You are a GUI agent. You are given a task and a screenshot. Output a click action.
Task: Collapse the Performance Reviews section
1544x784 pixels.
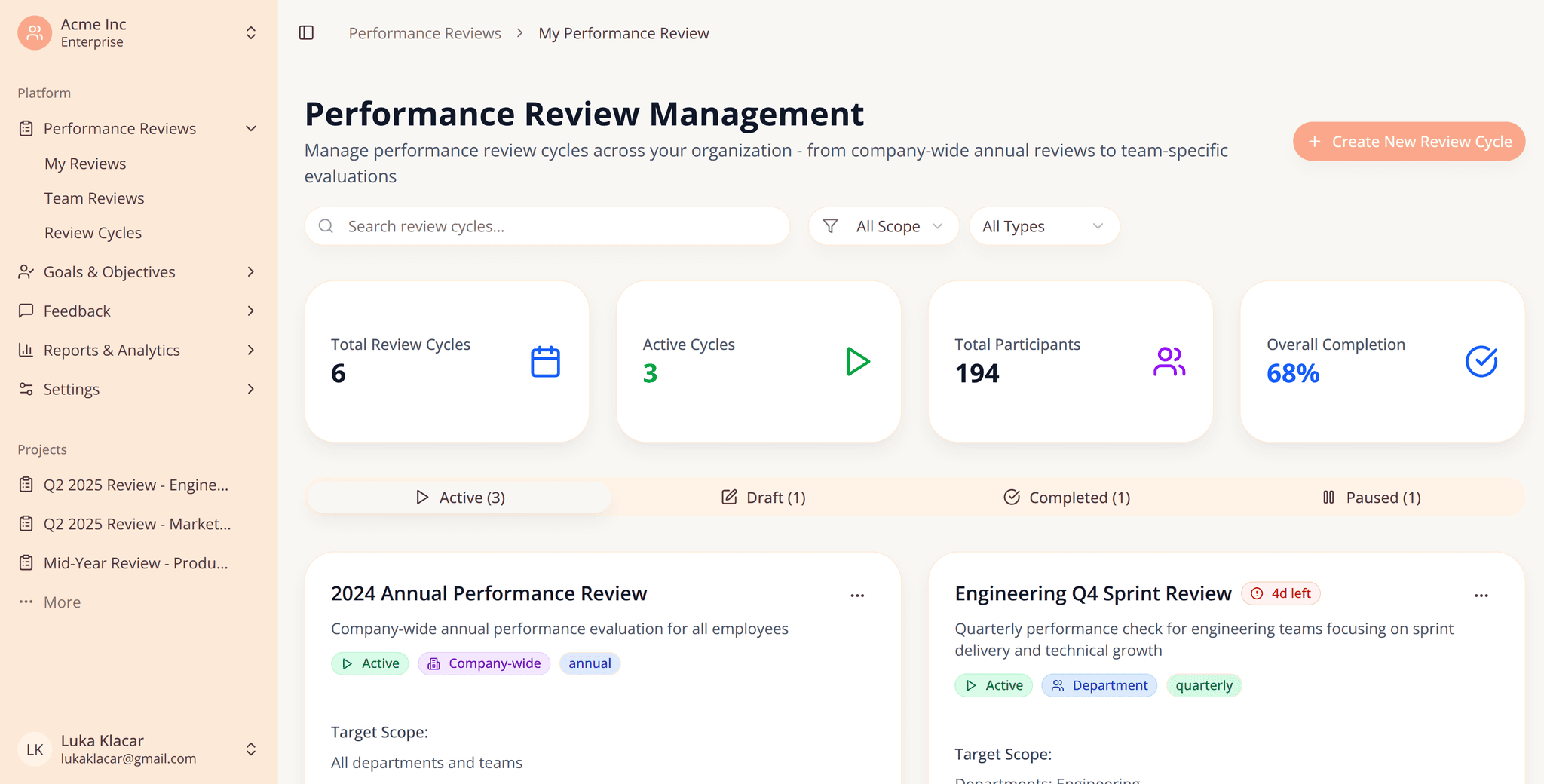tap(251, 128)
